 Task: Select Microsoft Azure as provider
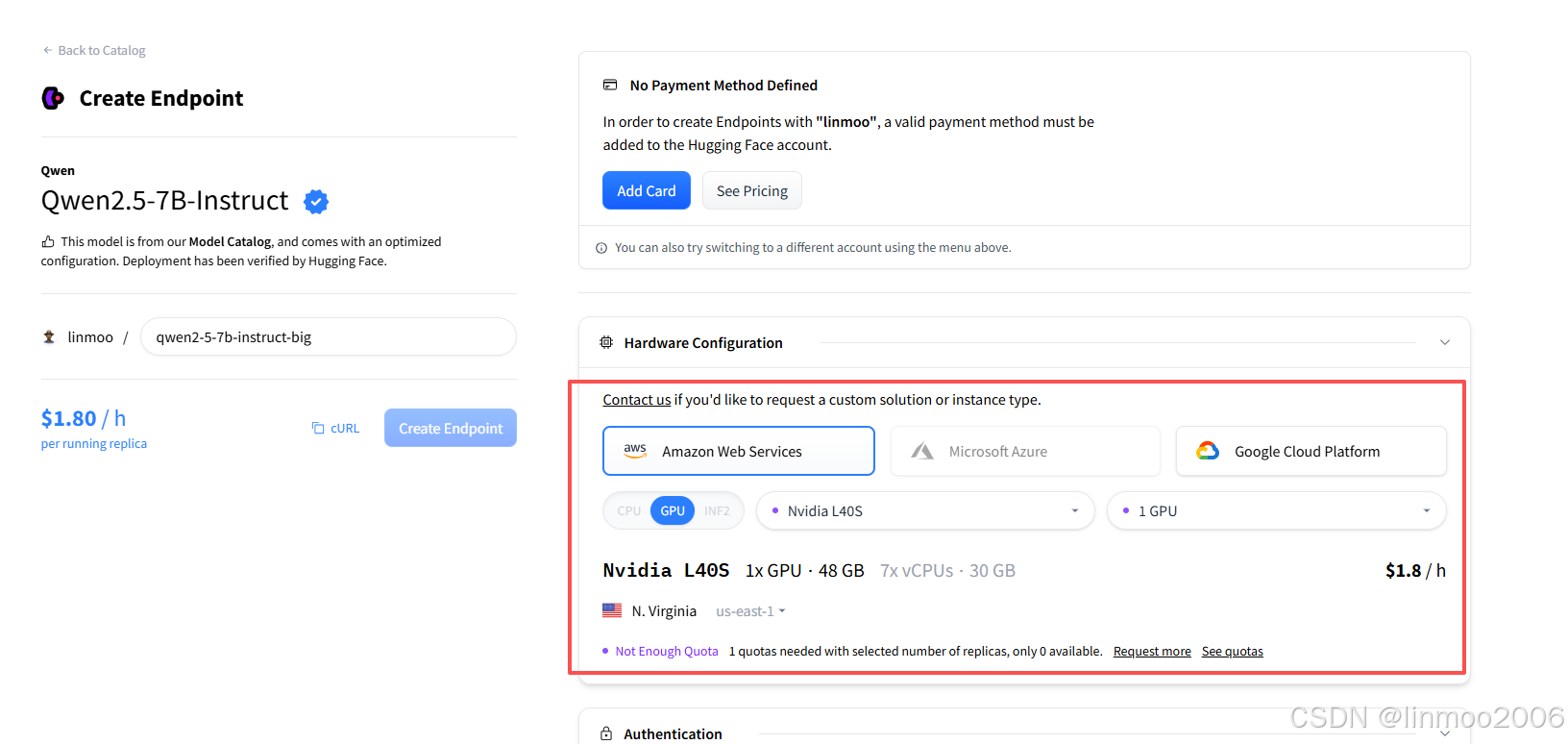coord(1025,451)
